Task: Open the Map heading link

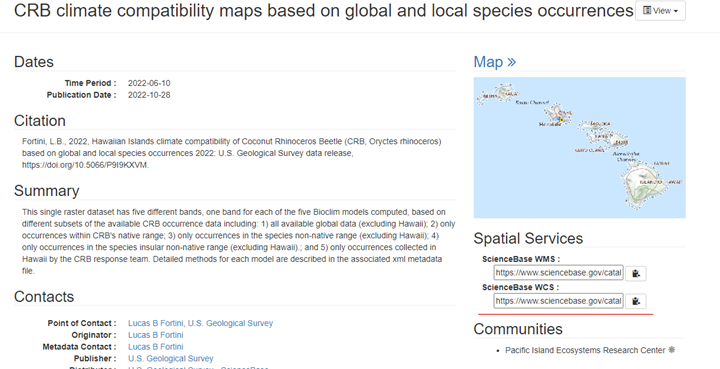Action: point(495,62)
